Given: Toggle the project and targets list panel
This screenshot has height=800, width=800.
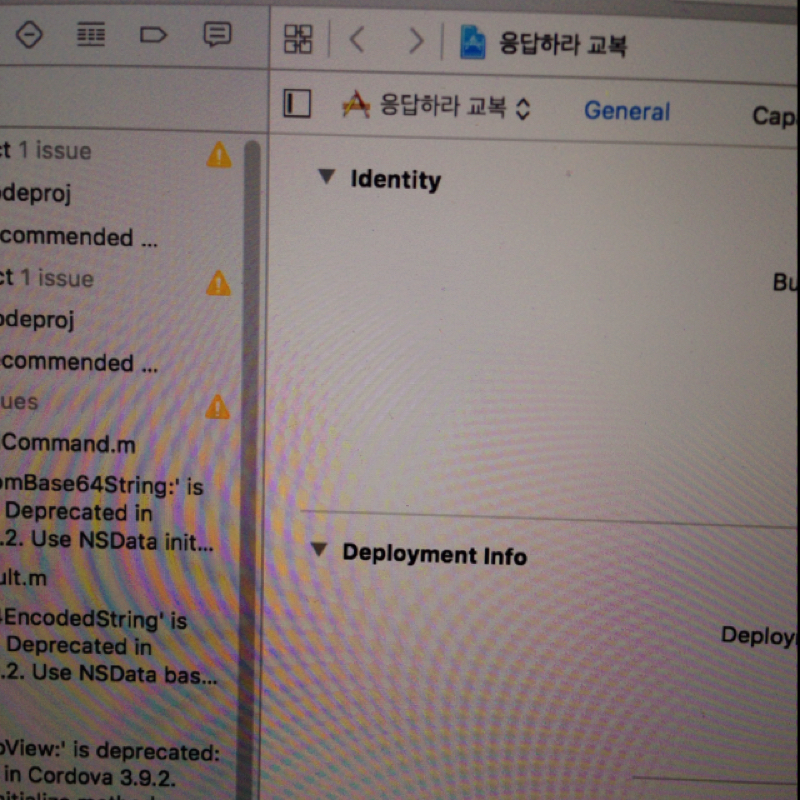Looking at the screenshot, I should point(297,104).
